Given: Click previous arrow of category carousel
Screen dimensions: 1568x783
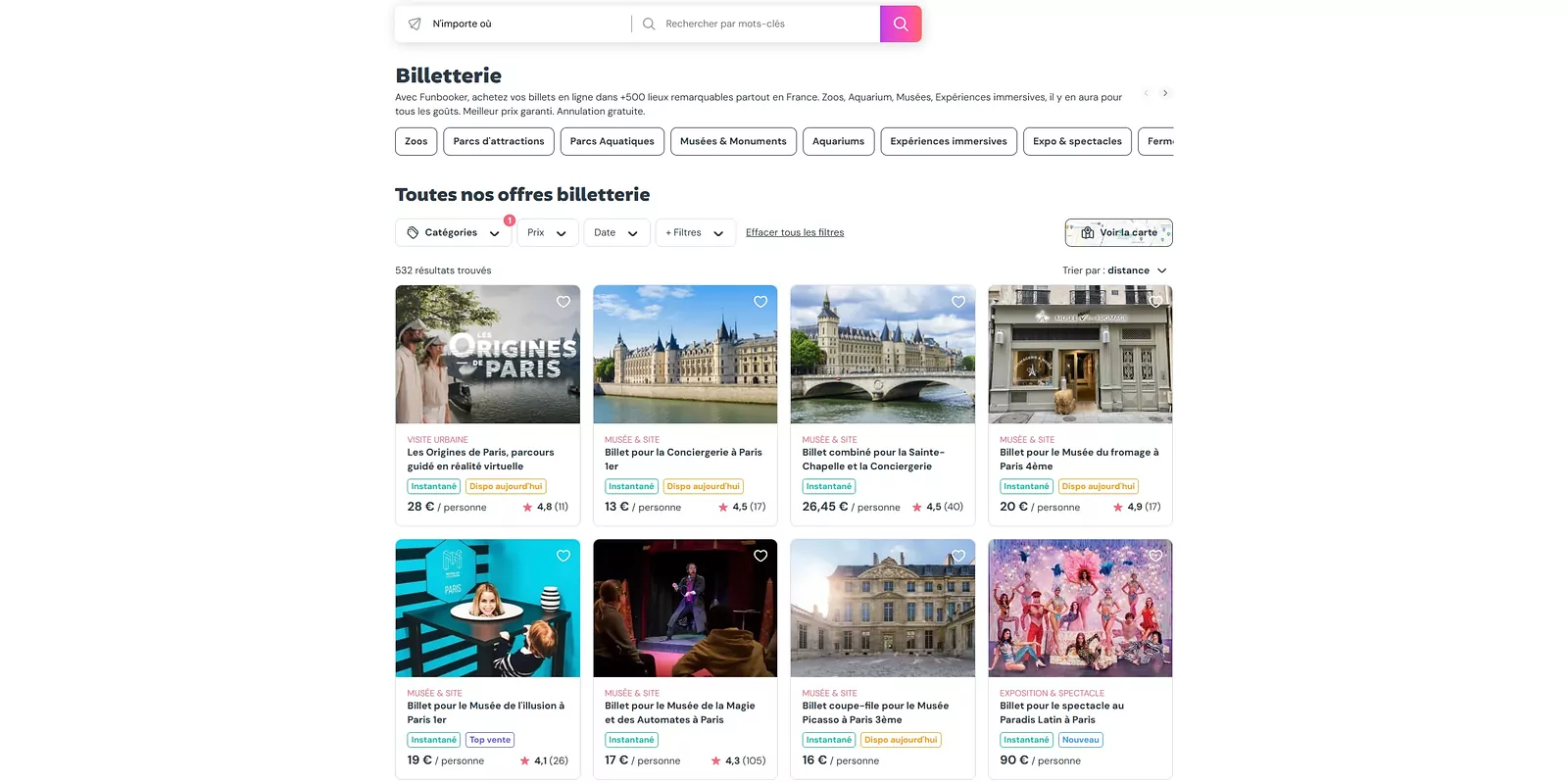Looking at the screenshot, I should click(1146, 93).
